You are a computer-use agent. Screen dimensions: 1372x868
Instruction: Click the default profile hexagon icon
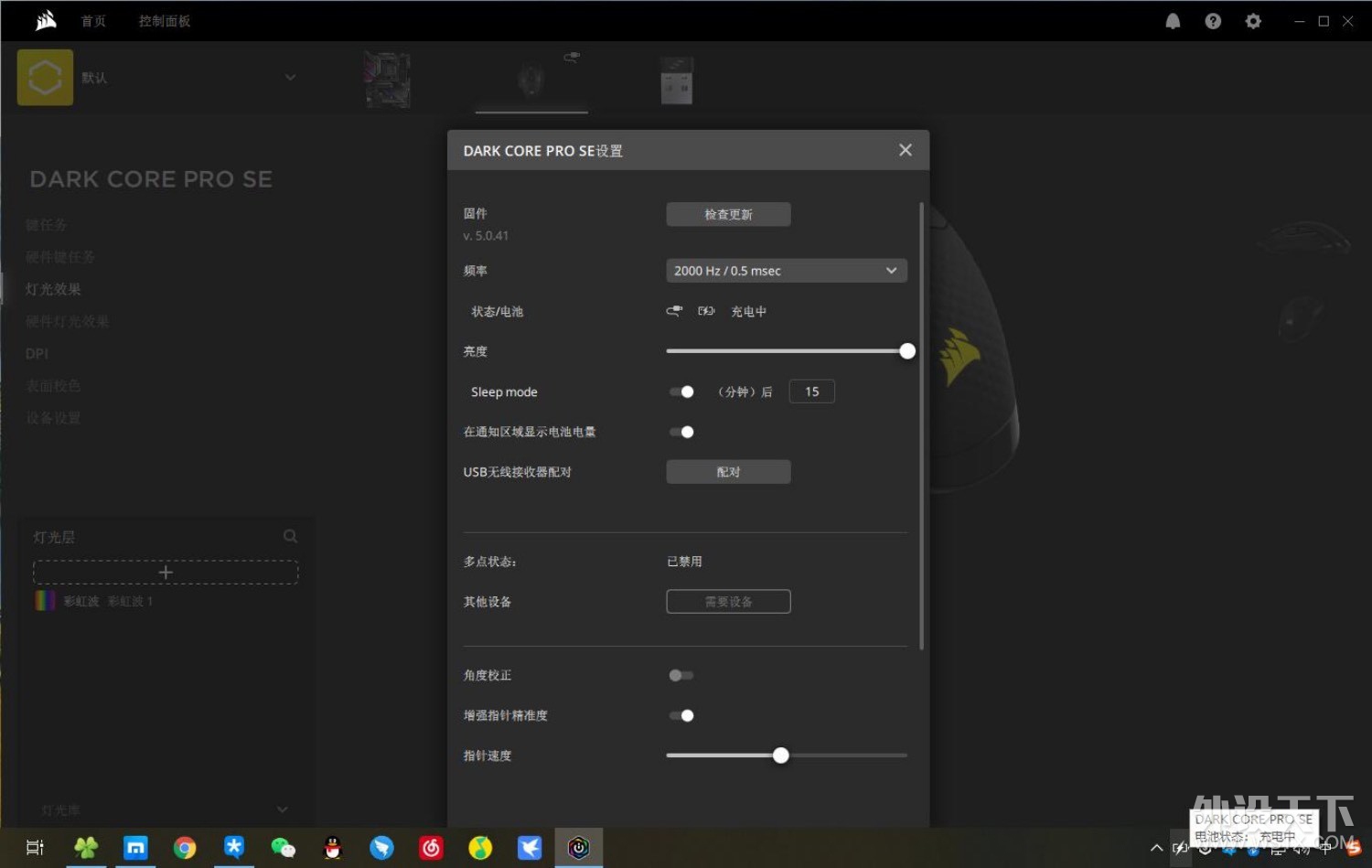(x=45, y=78)
